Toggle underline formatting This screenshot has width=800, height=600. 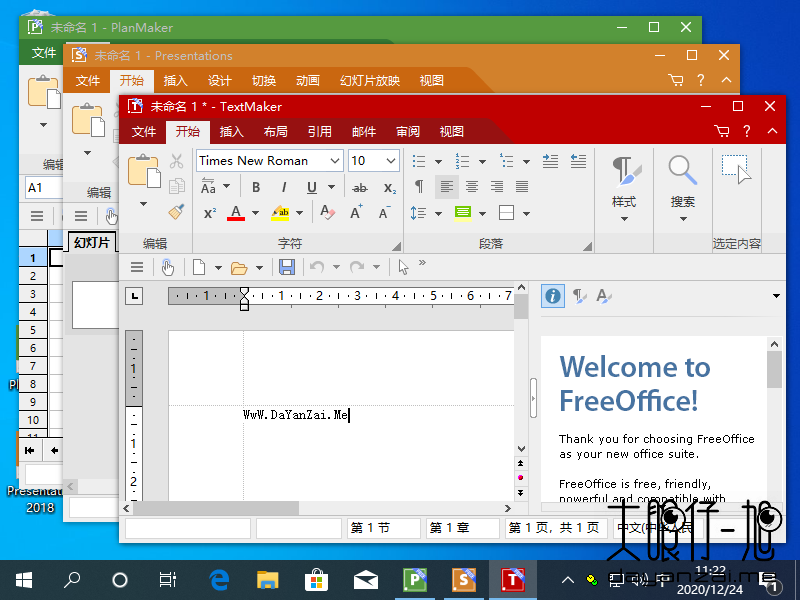point(312,187)
